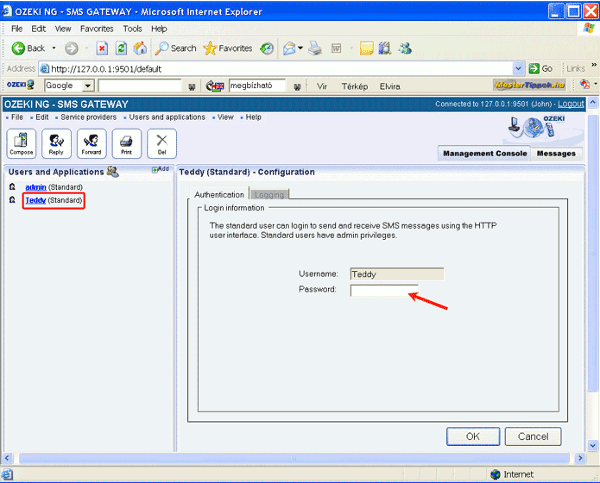The width and height of the screenshot is (600, 483).
Task: Click into the Password field
Action: click(384, 290)
